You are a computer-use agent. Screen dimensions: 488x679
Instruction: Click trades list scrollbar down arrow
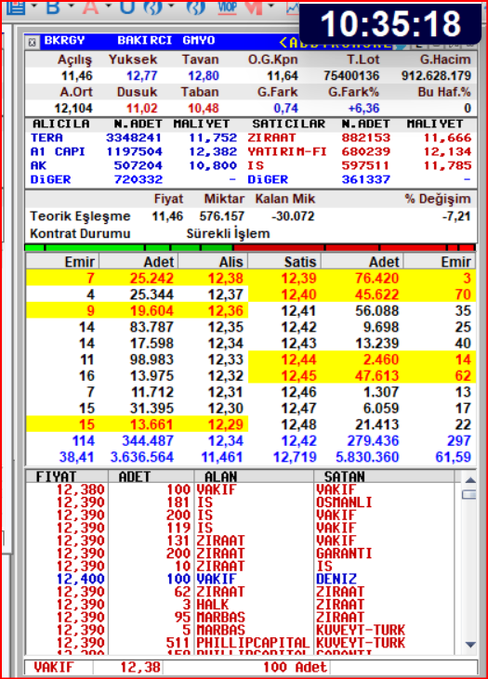(x=470, y=645)
